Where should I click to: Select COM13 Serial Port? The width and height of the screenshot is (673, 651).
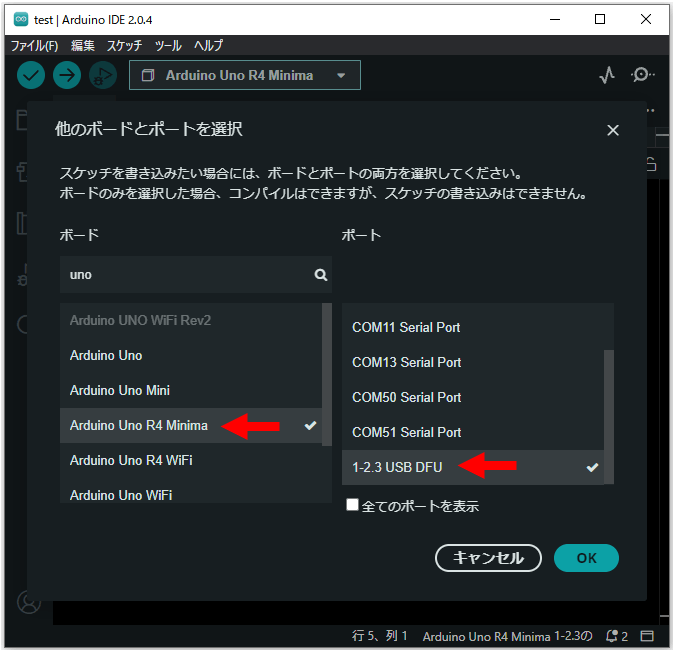pyautogui.click(x=473, y=363)
